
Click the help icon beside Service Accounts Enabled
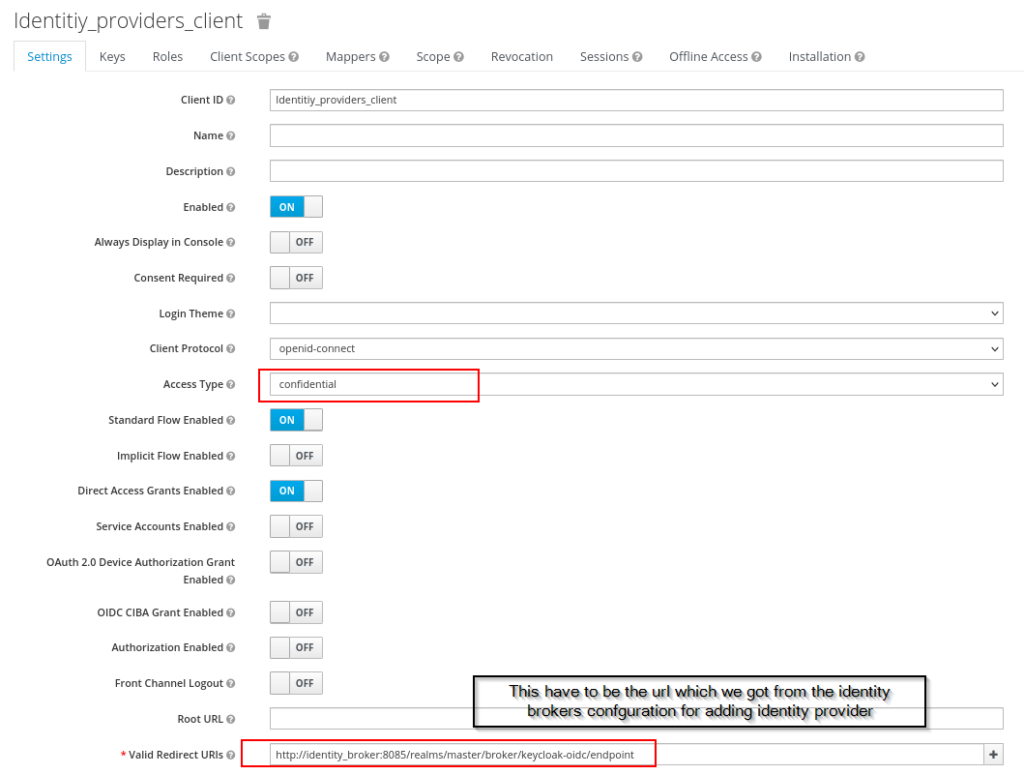coord(231,526)
